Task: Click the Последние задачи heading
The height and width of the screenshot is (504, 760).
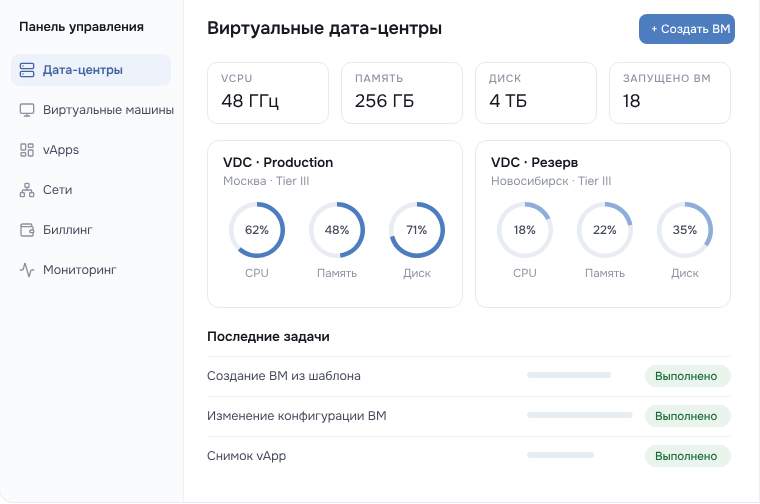Action: click(268, 336)
